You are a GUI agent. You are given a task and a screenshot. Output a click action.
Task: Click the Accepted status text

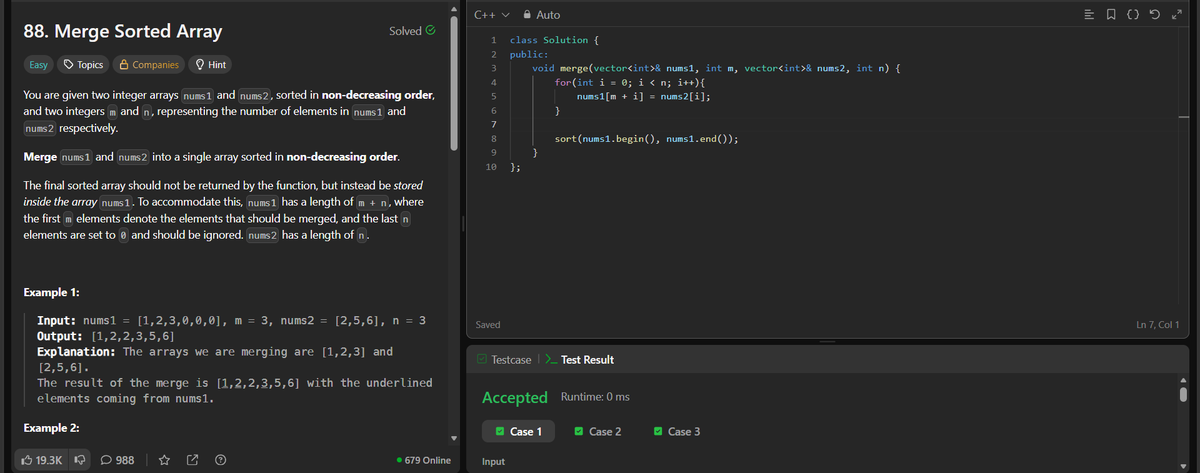click(x=515, y=397)
